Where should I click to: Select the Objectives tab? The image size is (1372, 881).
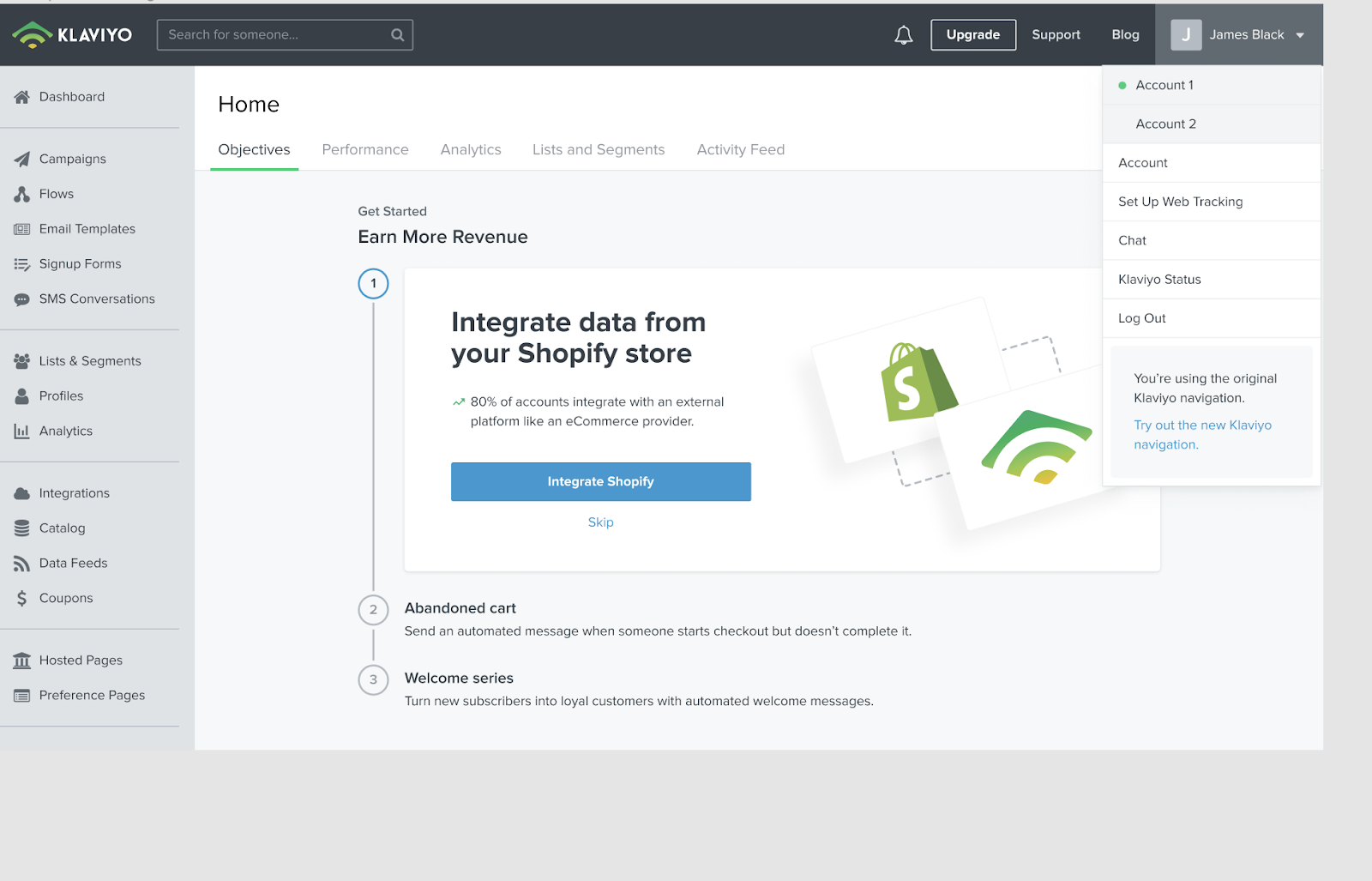(254, 149)
